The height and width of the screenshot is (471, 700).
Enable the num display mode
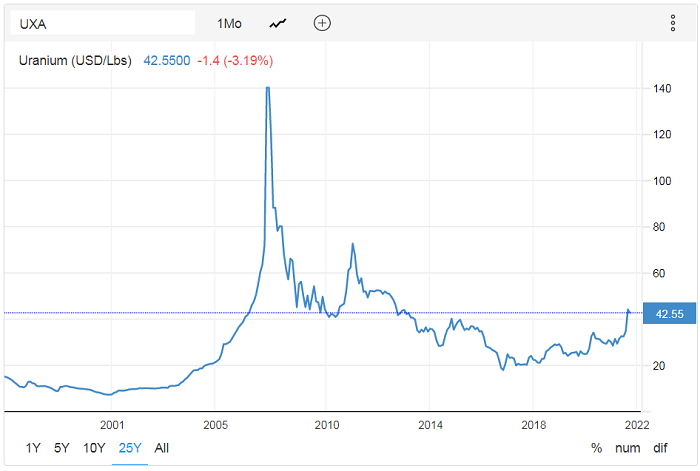[629, 448]
